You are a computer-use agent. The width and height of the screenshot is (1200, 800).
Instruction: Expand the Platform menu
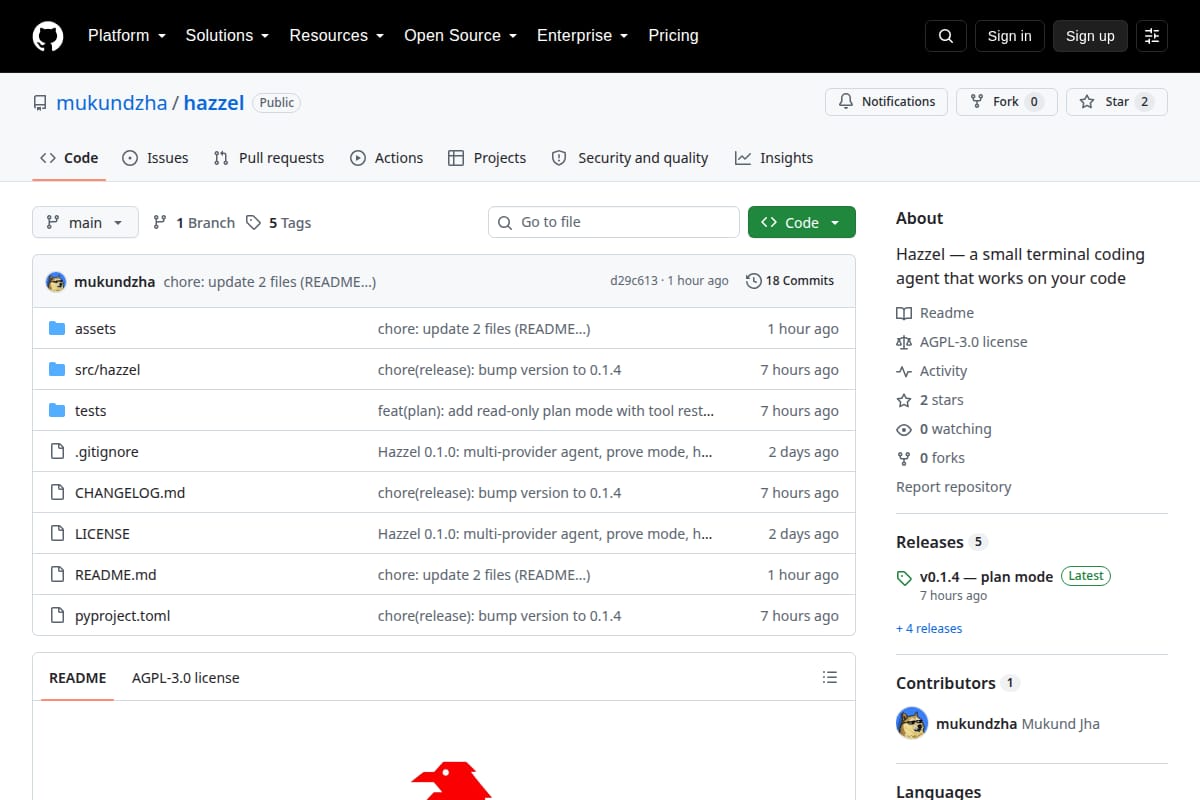pos(125,36)
